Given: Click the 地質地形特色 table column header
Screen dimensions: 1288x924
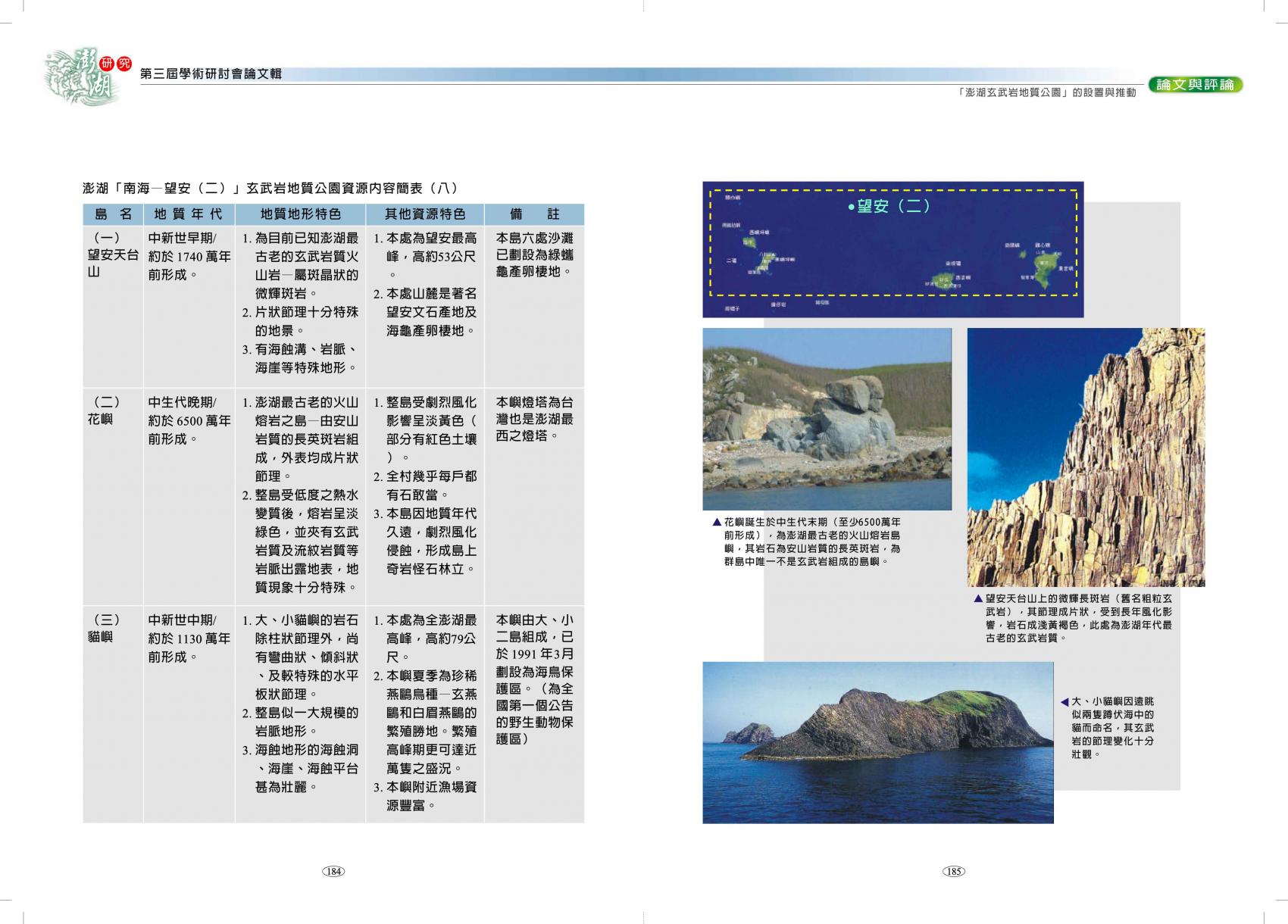Looking at the screenshot, I should 300,214.
